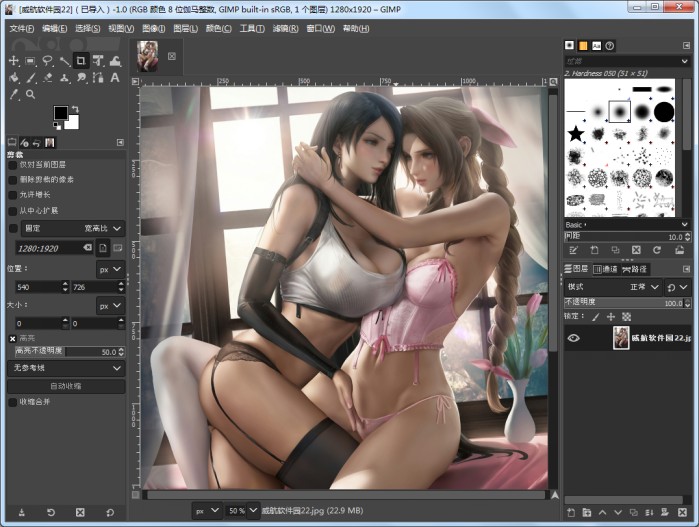Enable 允许增长 checkbox
The image size is (699, 527).
coord(13,195)
